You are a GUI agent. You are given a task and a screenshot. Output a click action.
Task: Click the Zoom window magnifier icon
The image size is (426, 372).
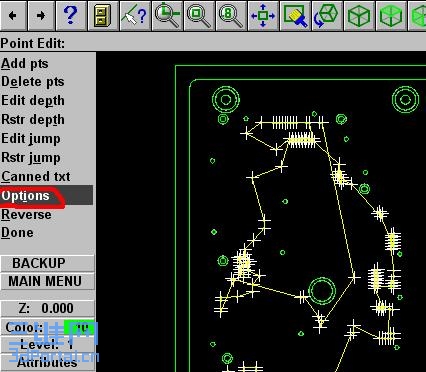(199, 15)
